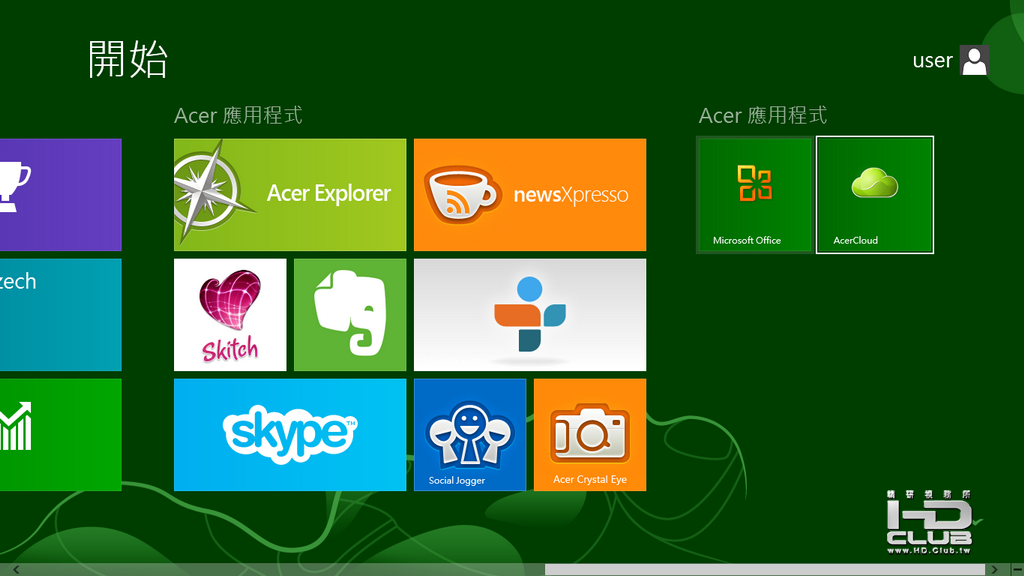Click the 'user' account name
Image resolution: width=1024 pixels, height=576 pixels.
point(932,61)
